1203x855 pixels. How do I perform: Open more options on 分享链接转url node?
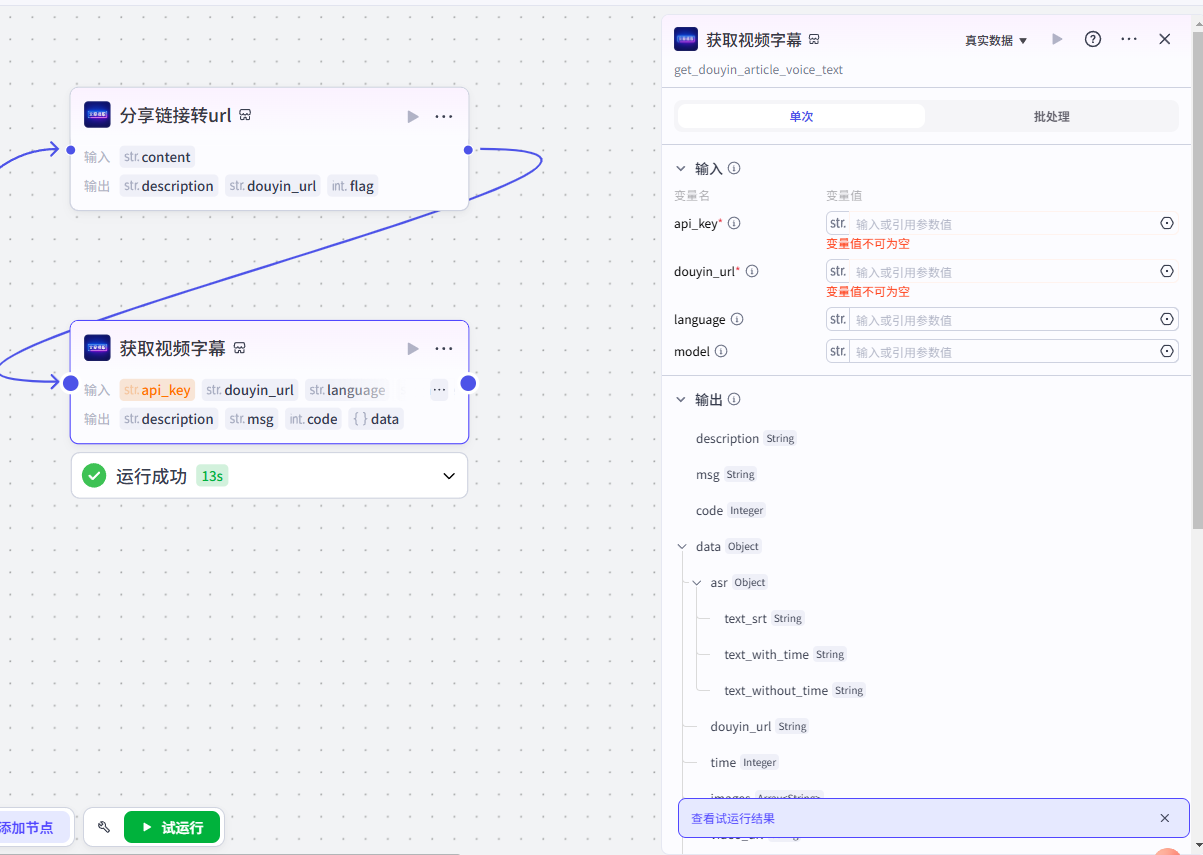(444, 117)
